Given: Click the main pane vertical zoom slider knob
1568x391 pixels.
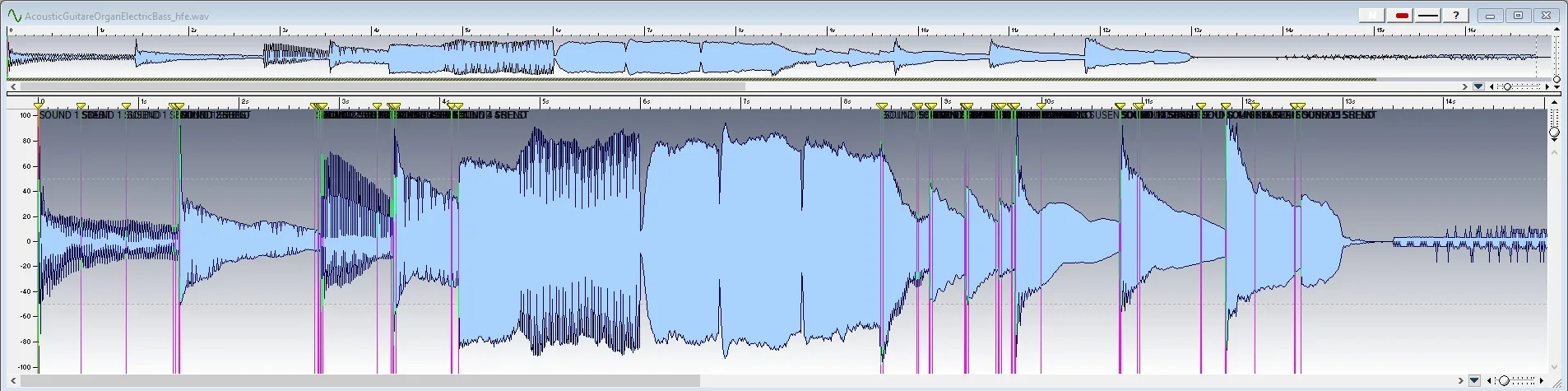Looking at the screenshot, I should (x=1554, y=132).
